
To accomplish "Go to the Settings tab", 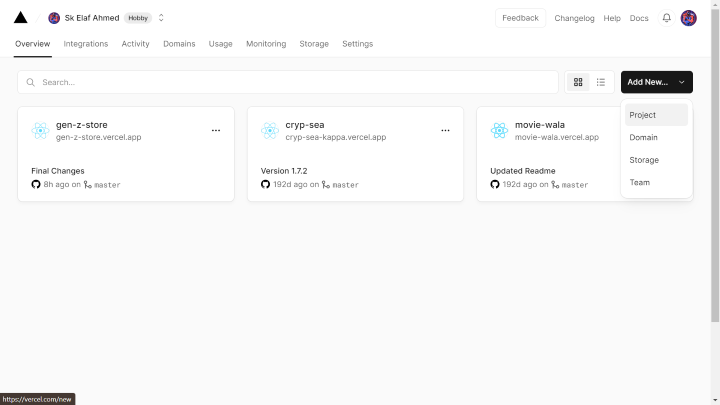I will pyautogui.click(x=357, y=44).
